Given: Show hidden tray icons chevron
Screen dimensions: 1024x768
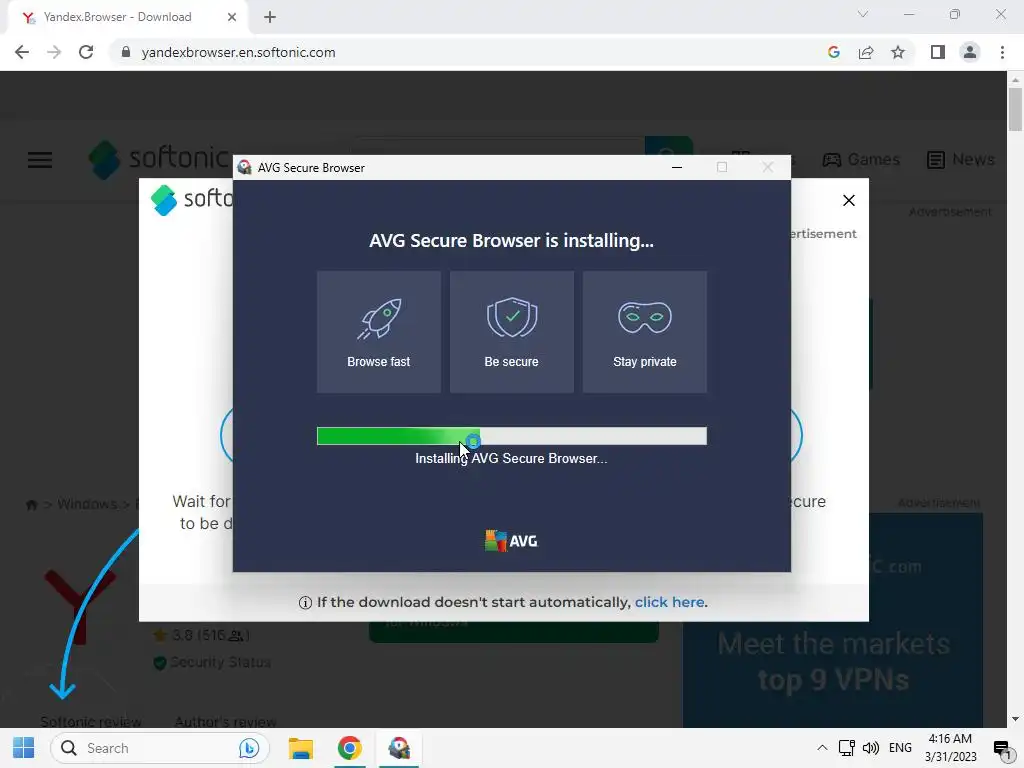Looking at the screenshot, I should tap(822, 748).
